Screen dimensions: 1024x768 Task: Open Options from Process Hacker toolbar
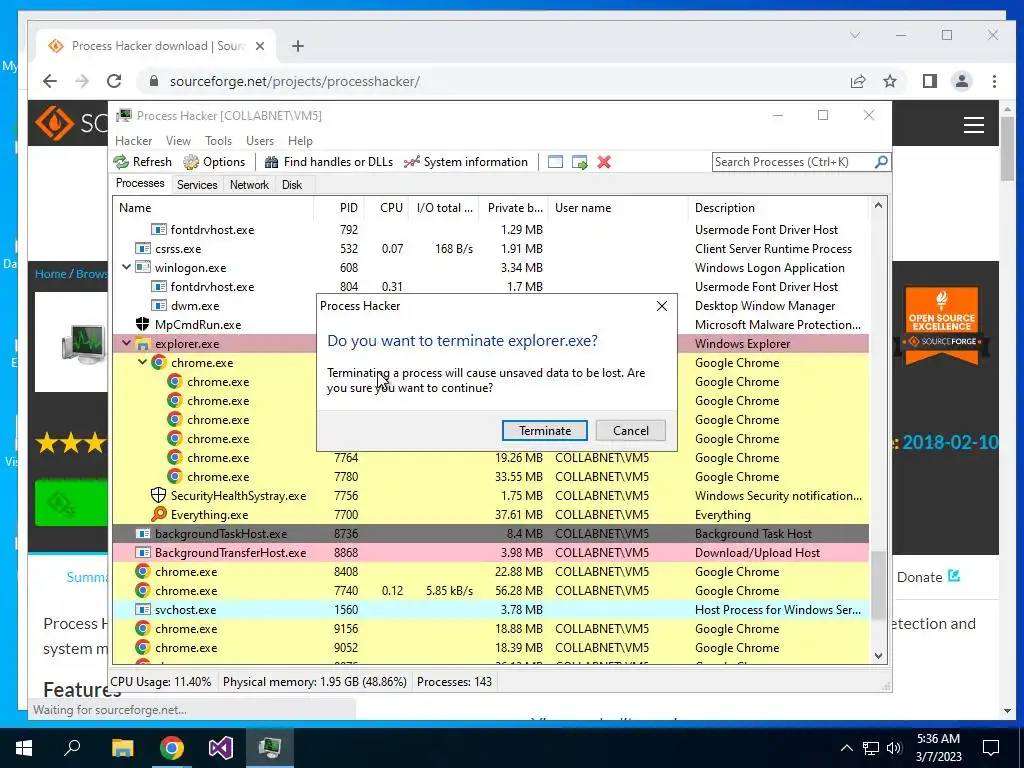(214, 162)
